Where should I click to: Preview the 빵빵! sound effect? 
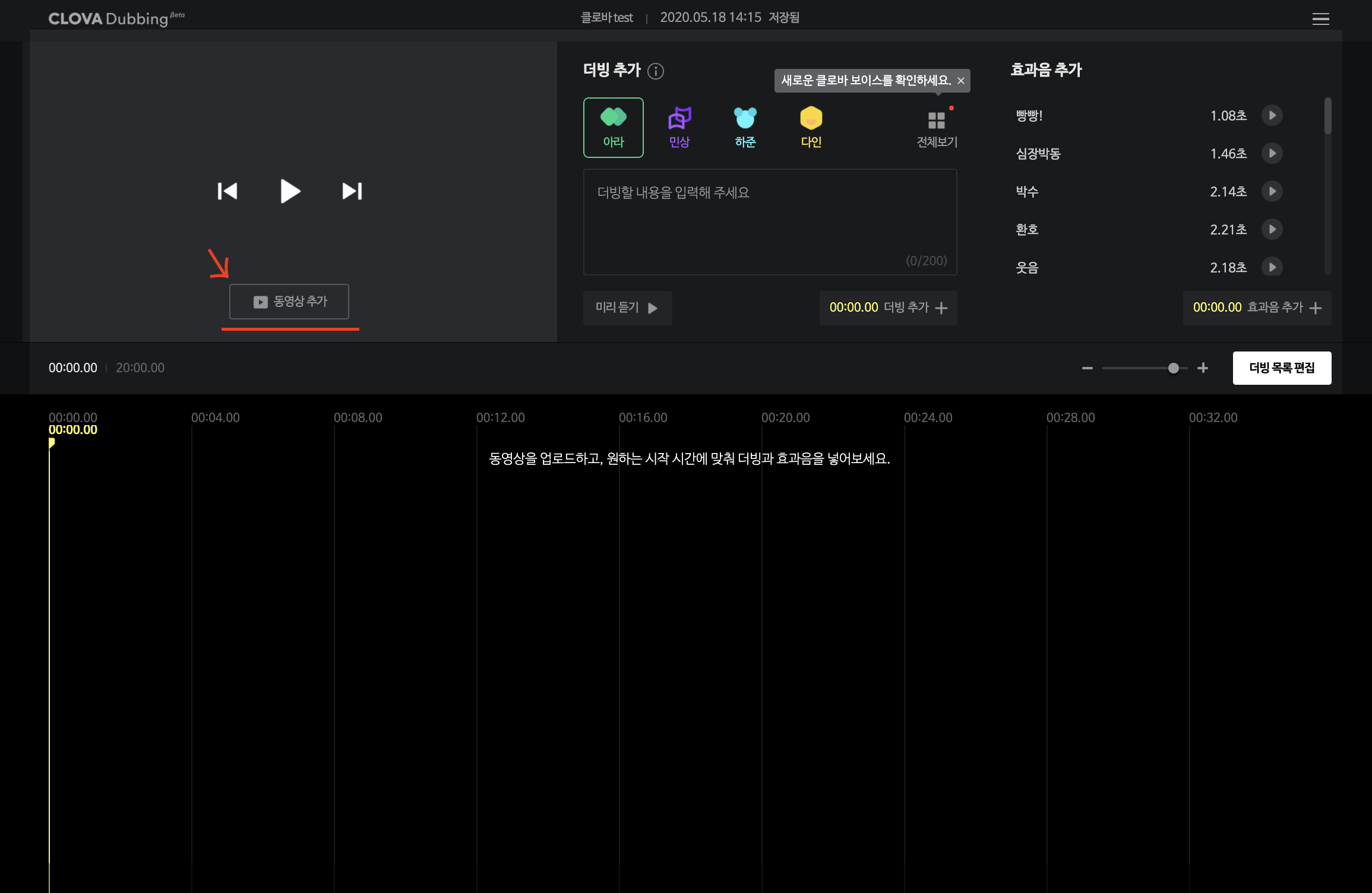tap(1272, 115)
